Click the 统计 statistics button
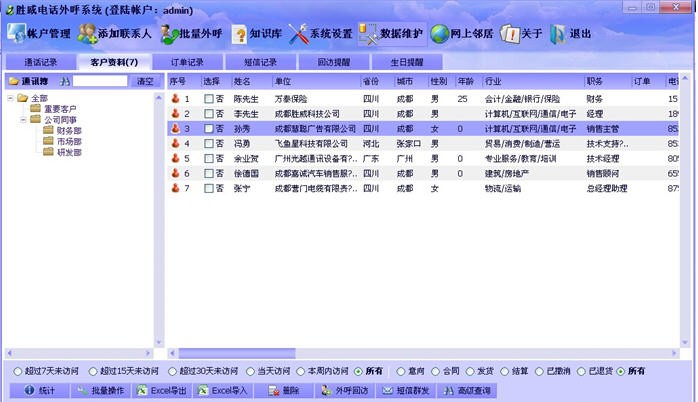 pos(40,390)
